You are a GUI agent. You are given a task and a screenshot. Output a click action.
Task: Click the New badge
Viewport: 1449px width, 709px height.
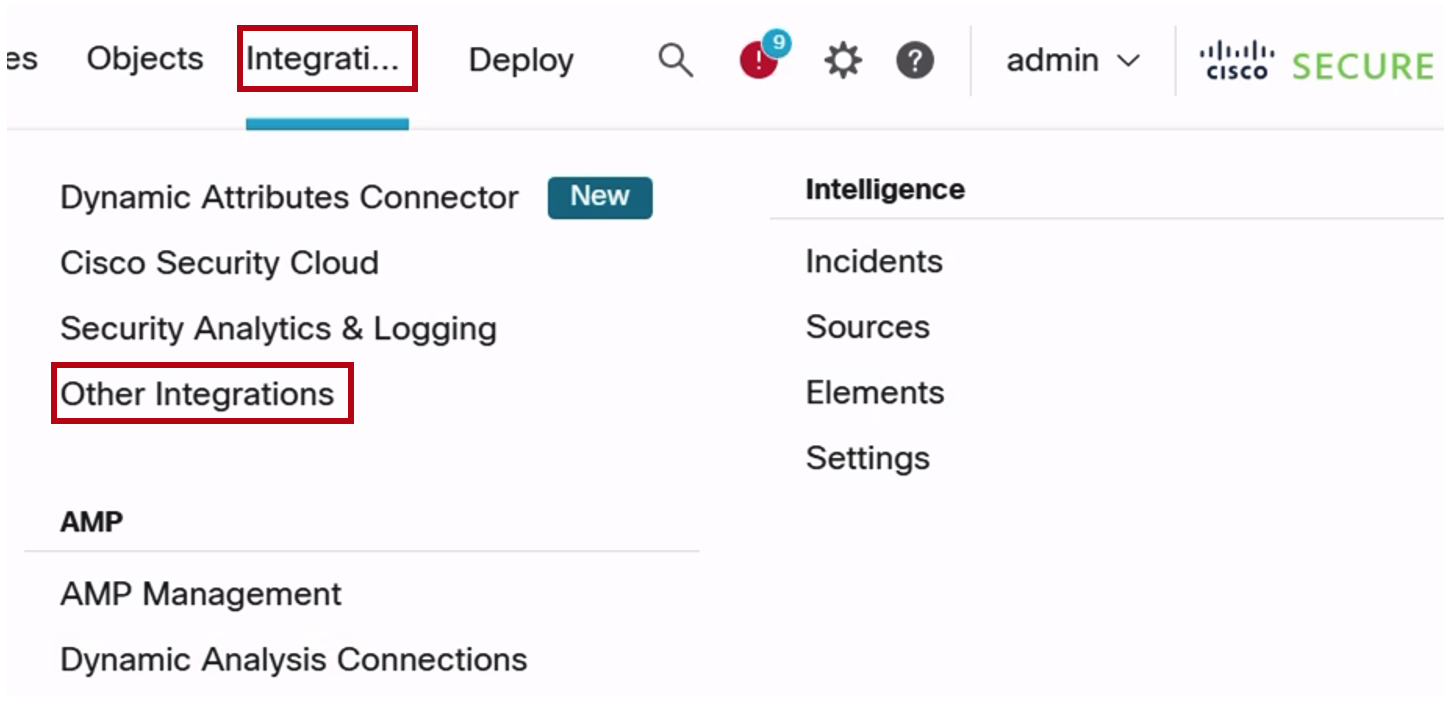600,197
